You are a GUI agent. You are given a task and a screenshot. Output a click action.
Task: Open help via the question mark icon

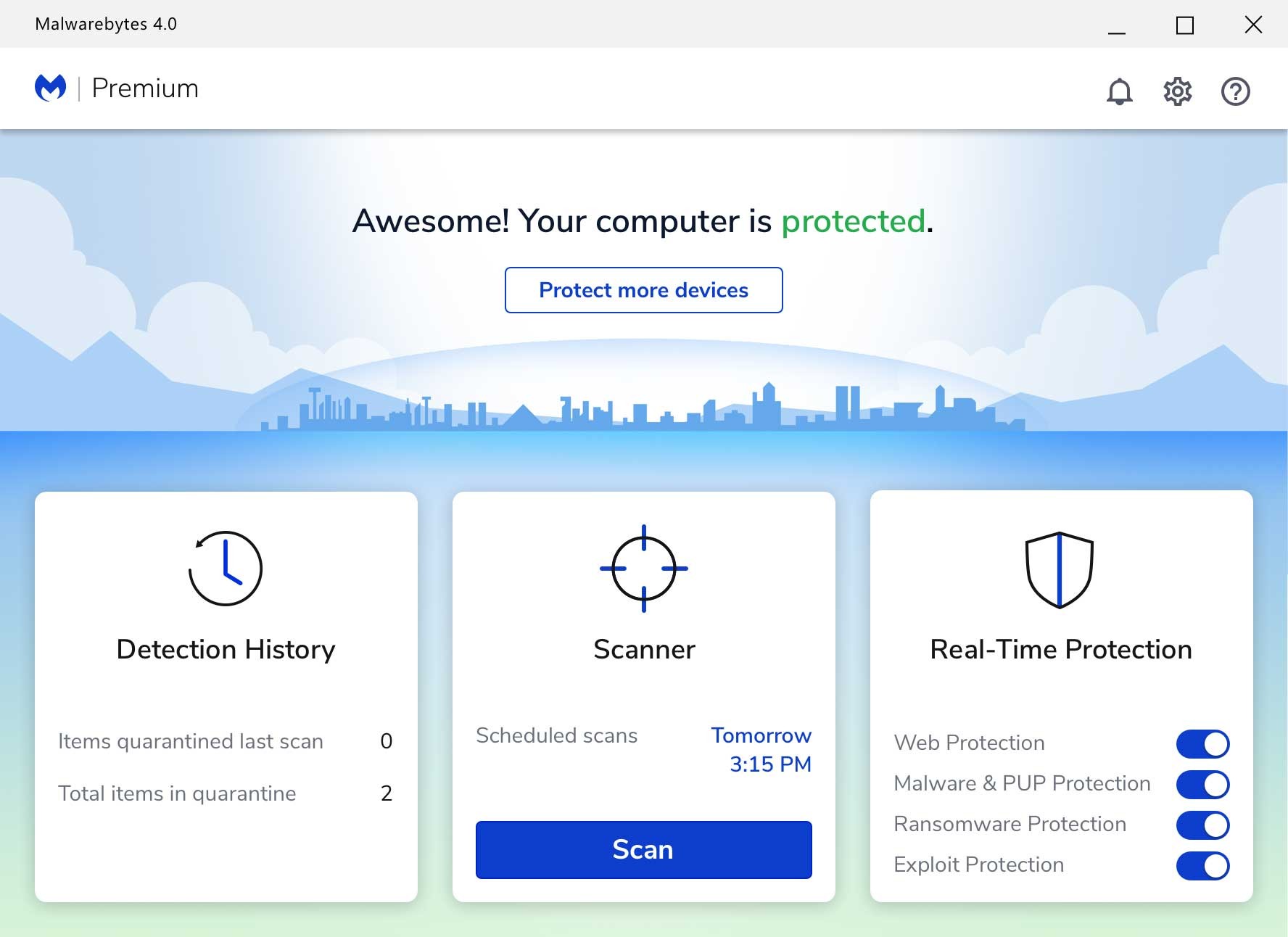pyautogui.click(x=1235, y=91)
